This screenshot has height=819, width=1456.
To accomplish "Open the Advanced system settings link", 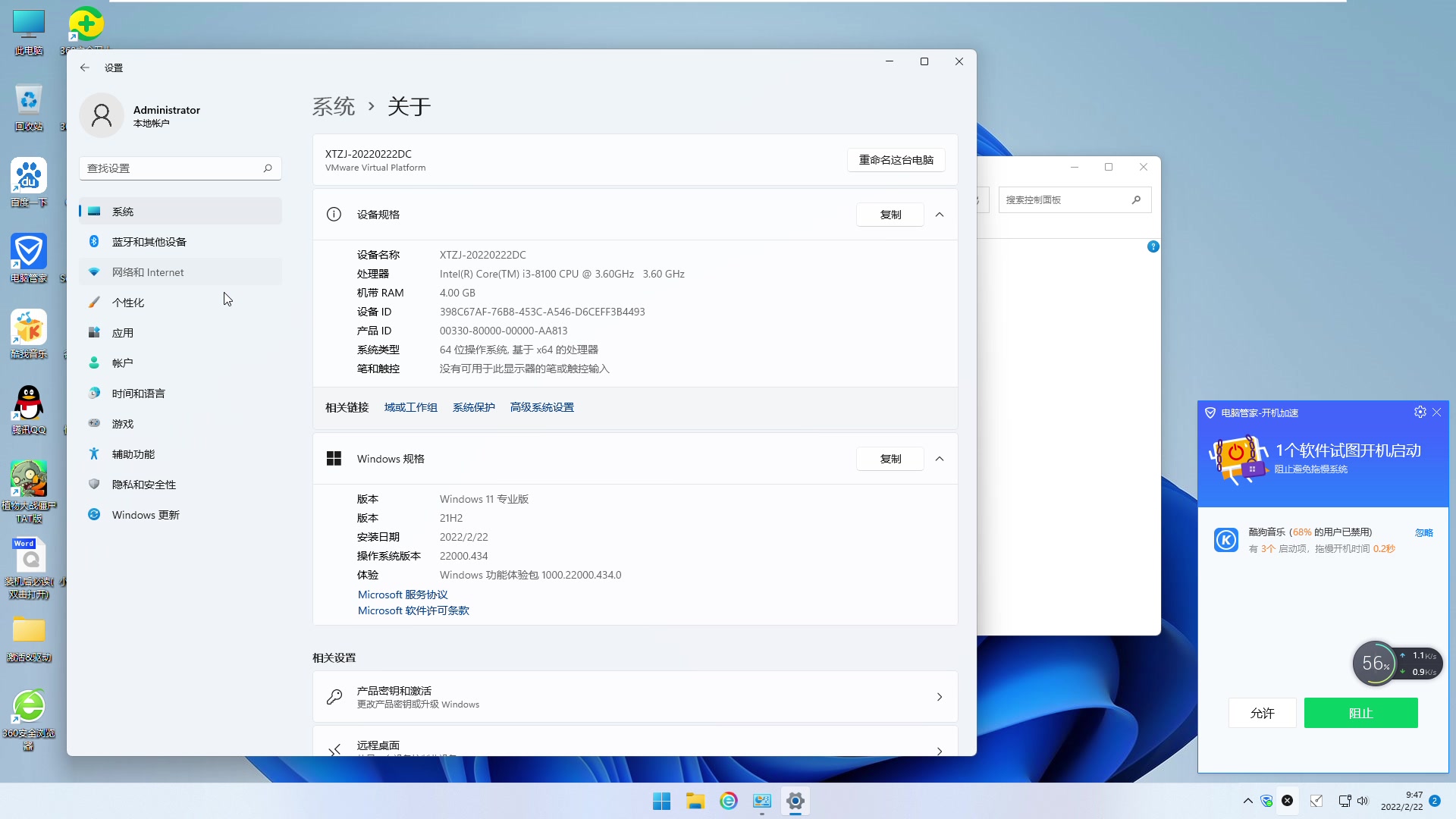I will click(x=541, y=407).
